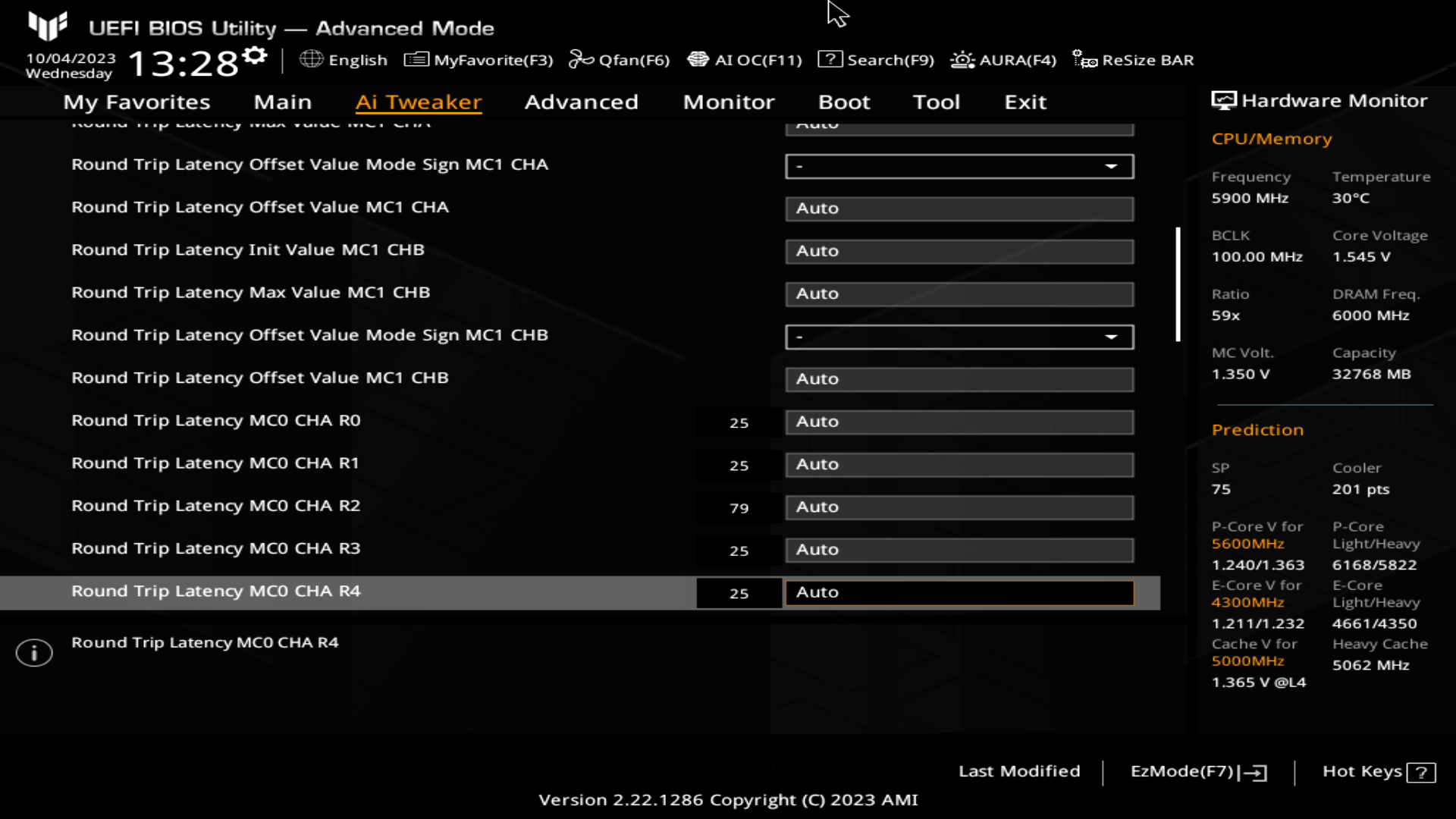
Task: Click Last Modified button
Action: (x=1018, y=771)
